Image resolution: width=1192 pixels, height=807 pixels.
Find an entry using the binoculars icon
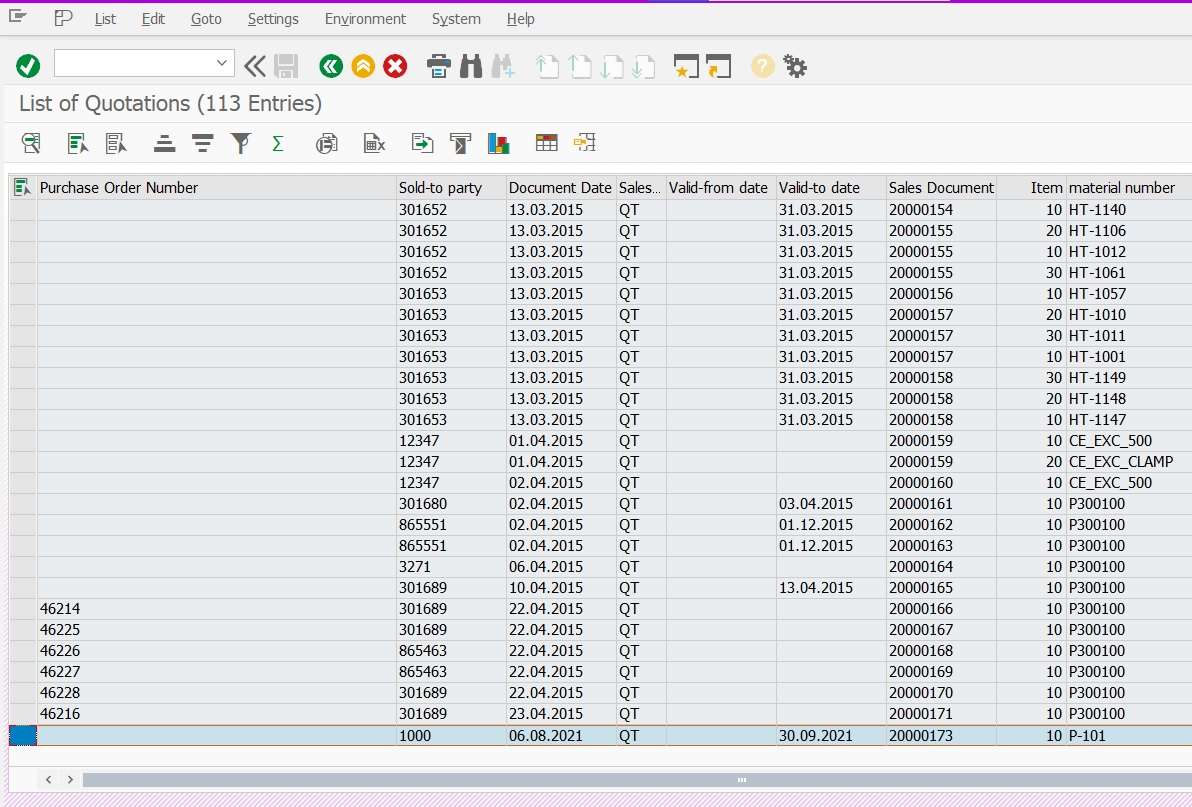coord(471,66)
